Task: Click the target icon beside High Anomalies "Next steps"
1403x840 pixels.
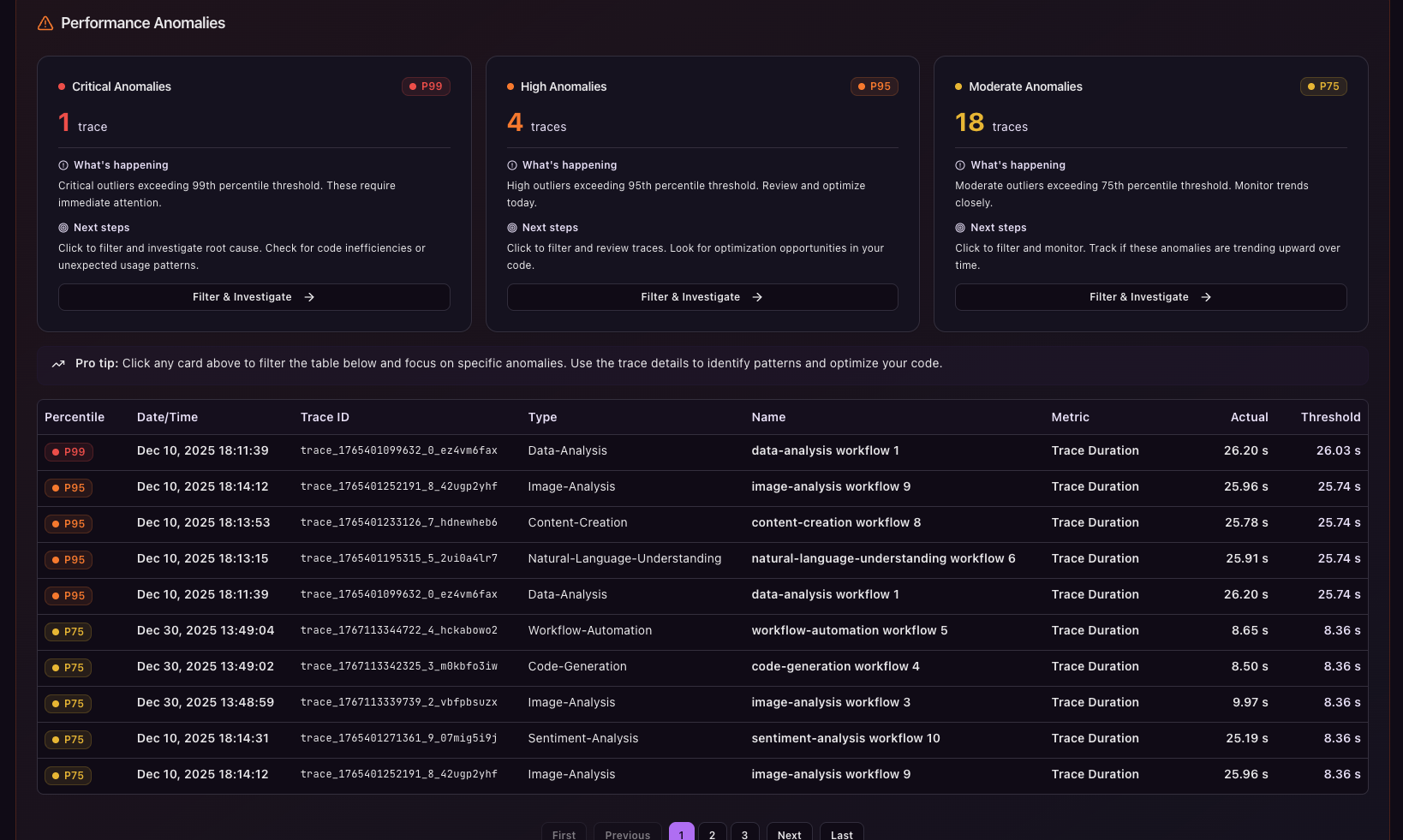Action: click(x=512, y=228)
